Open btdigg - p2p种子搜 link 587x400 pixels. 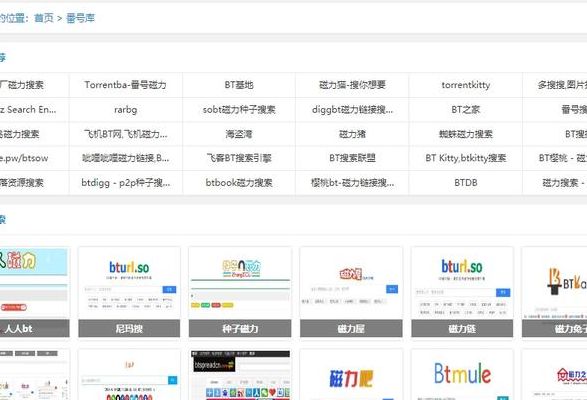pos(125,183)
